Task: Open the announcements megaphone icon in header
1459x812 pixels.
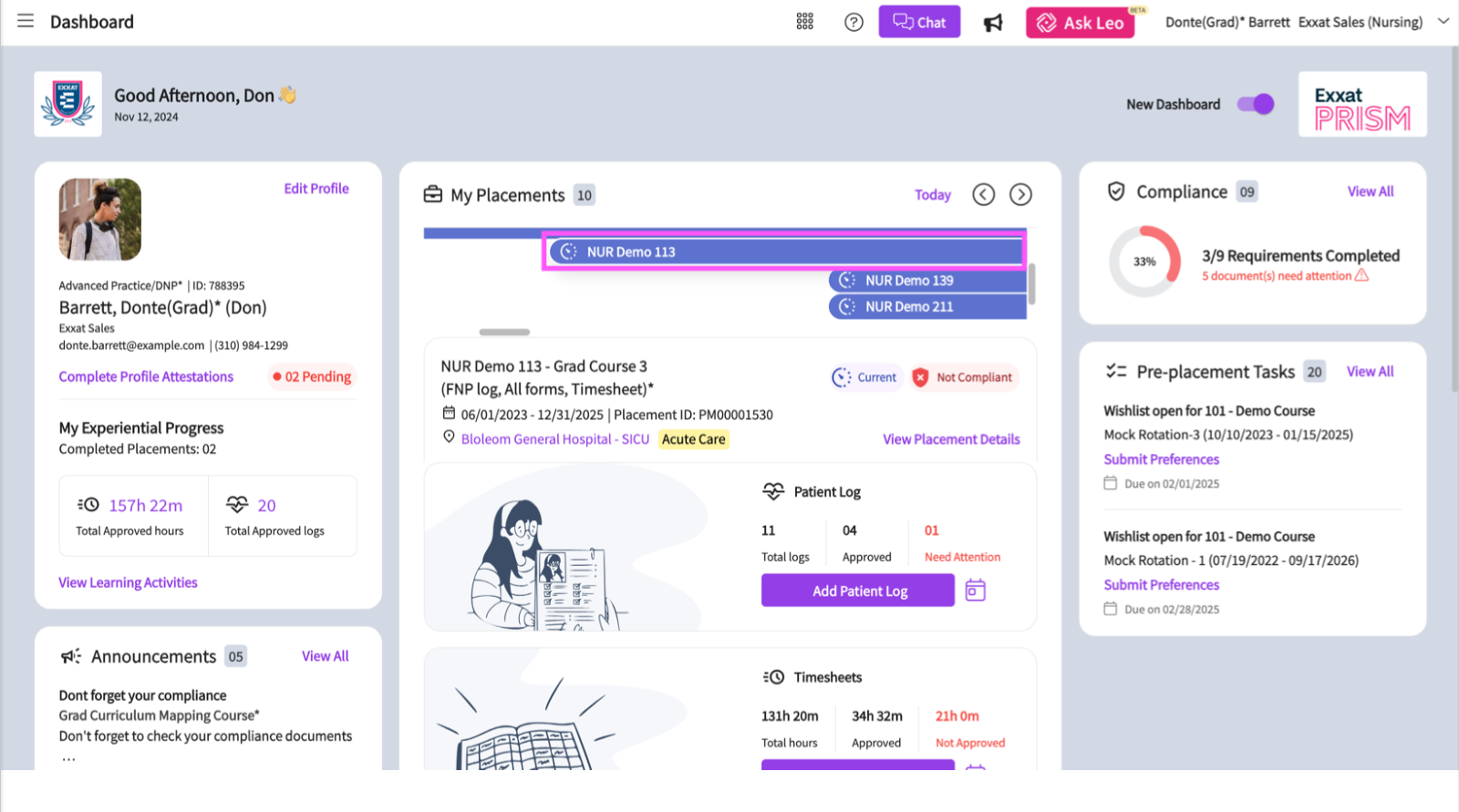Action: (x=993, y=23)
